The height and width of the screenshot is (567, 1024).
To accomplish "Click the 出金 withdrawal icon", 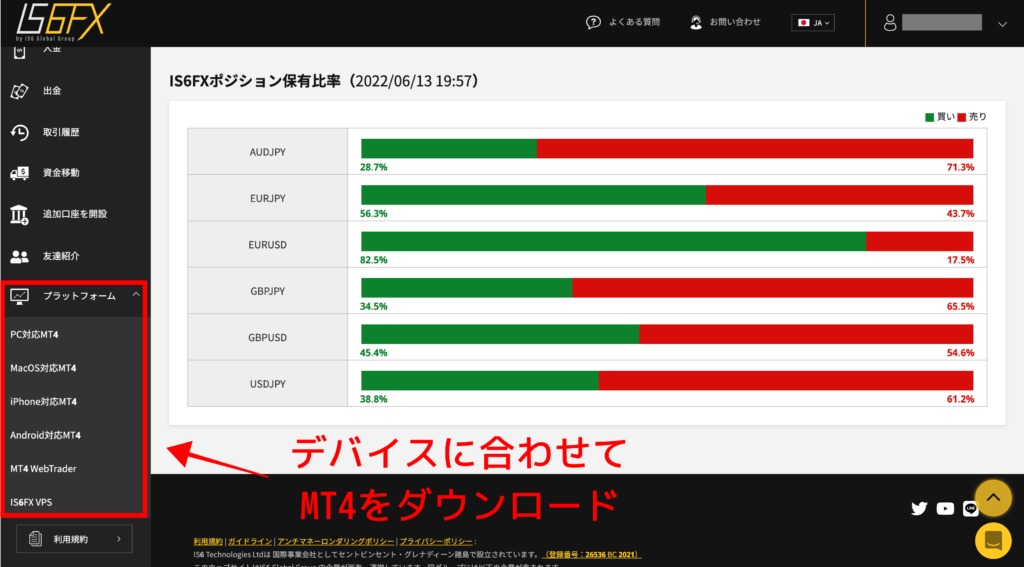I will click(20, 91).
